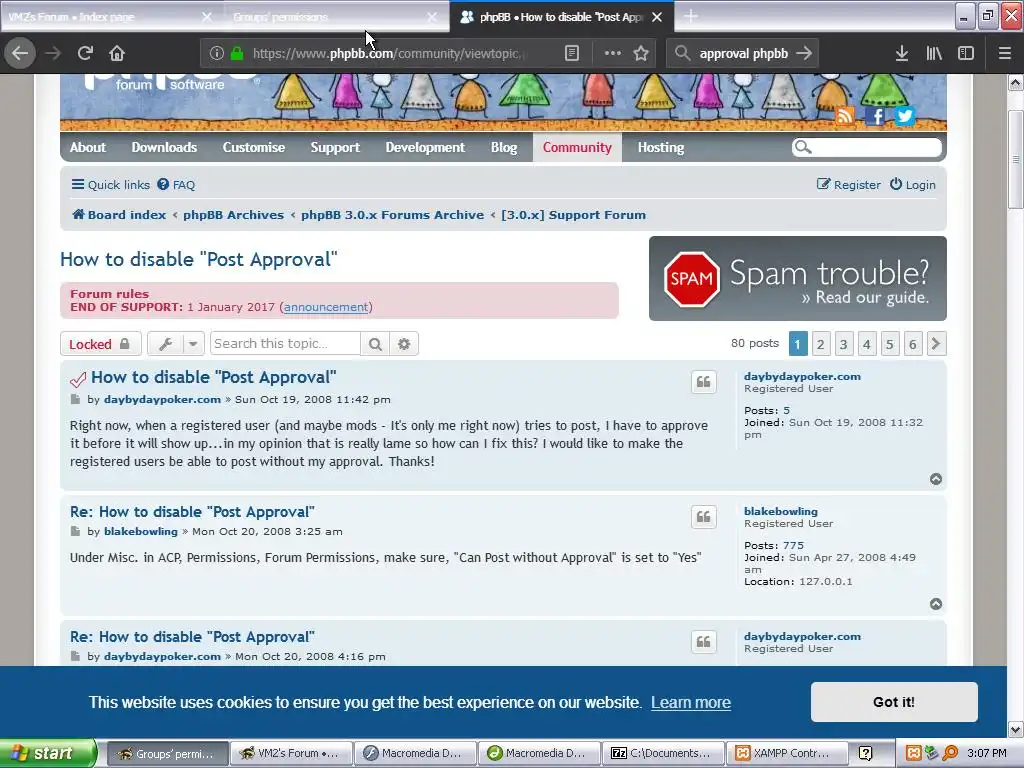Viewport: 1024px width, 768px height.
Task: Follow the Learn more cookie link
Action: 691,703
